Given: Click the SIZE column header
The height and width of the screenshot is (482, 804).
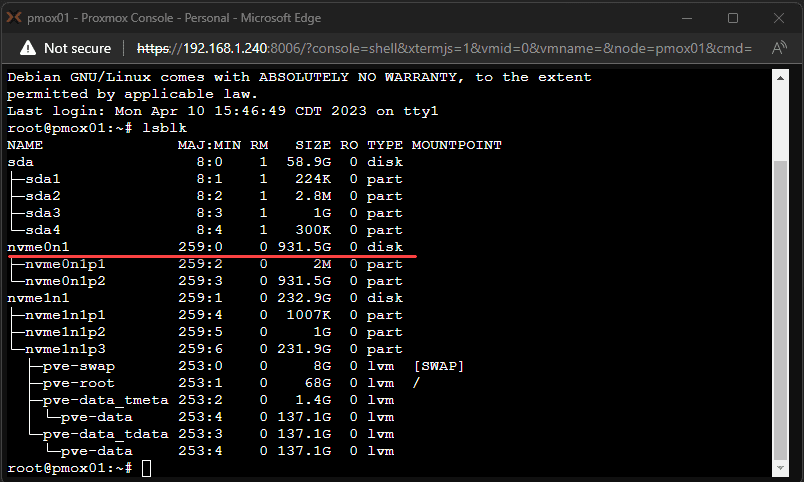Looking at the screenshot, I should (313, 145).
